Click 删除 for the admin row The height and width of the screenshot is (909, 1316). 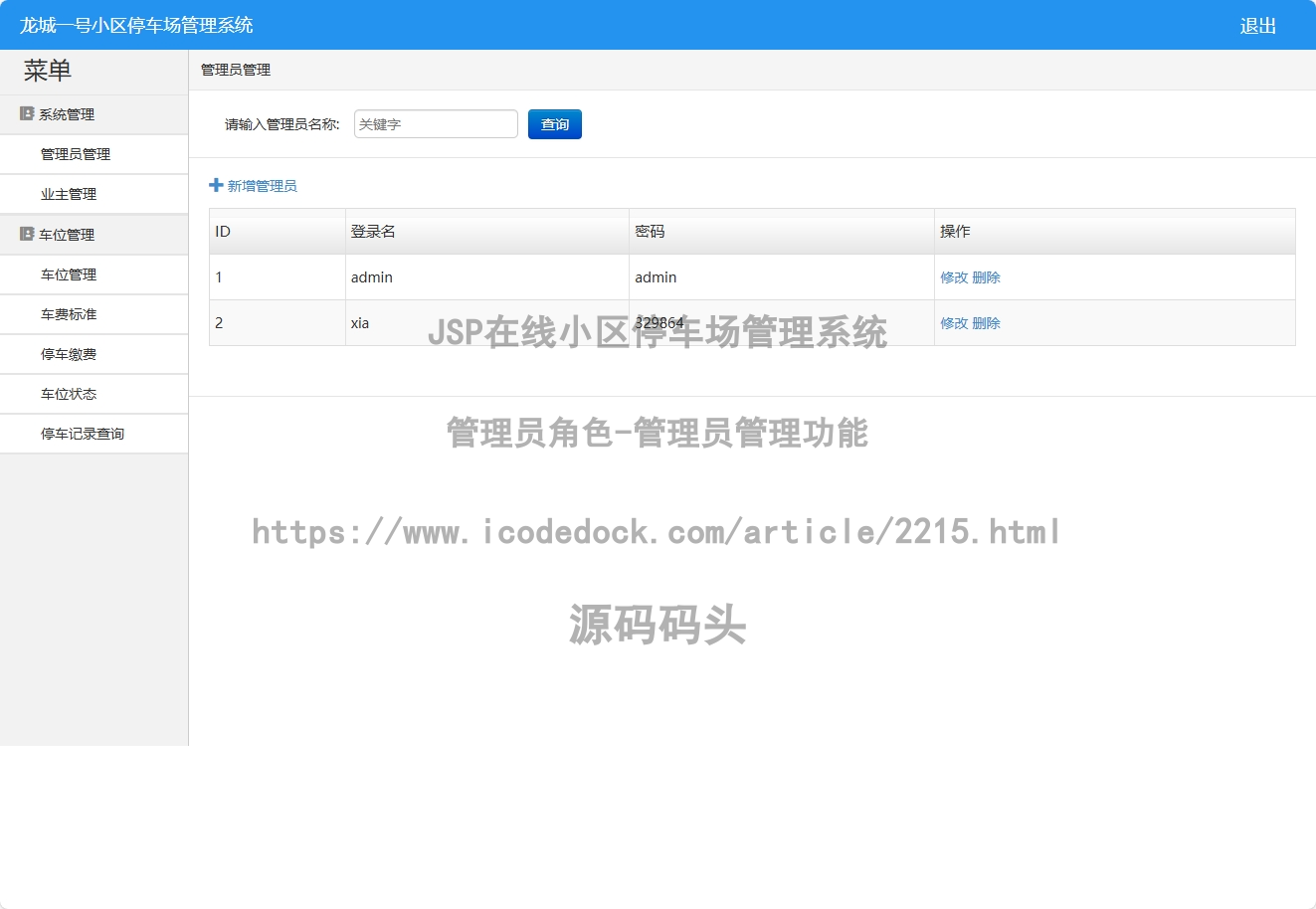tap(986, 277)
